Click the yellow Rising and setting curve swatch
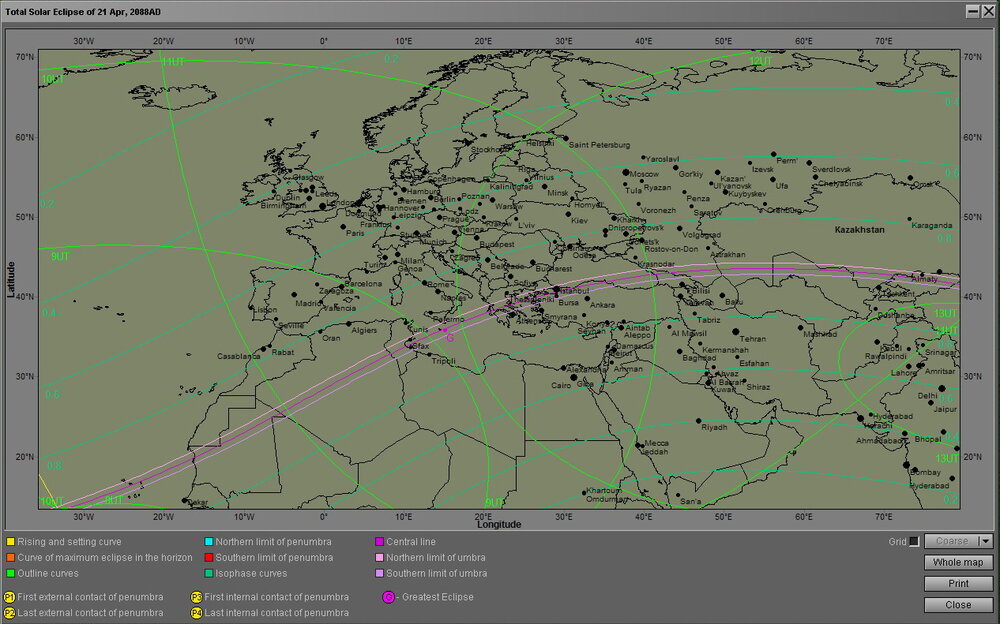The height and width of the screenshot is (624, 1000). pyautogui.click(x=10, y=541)
